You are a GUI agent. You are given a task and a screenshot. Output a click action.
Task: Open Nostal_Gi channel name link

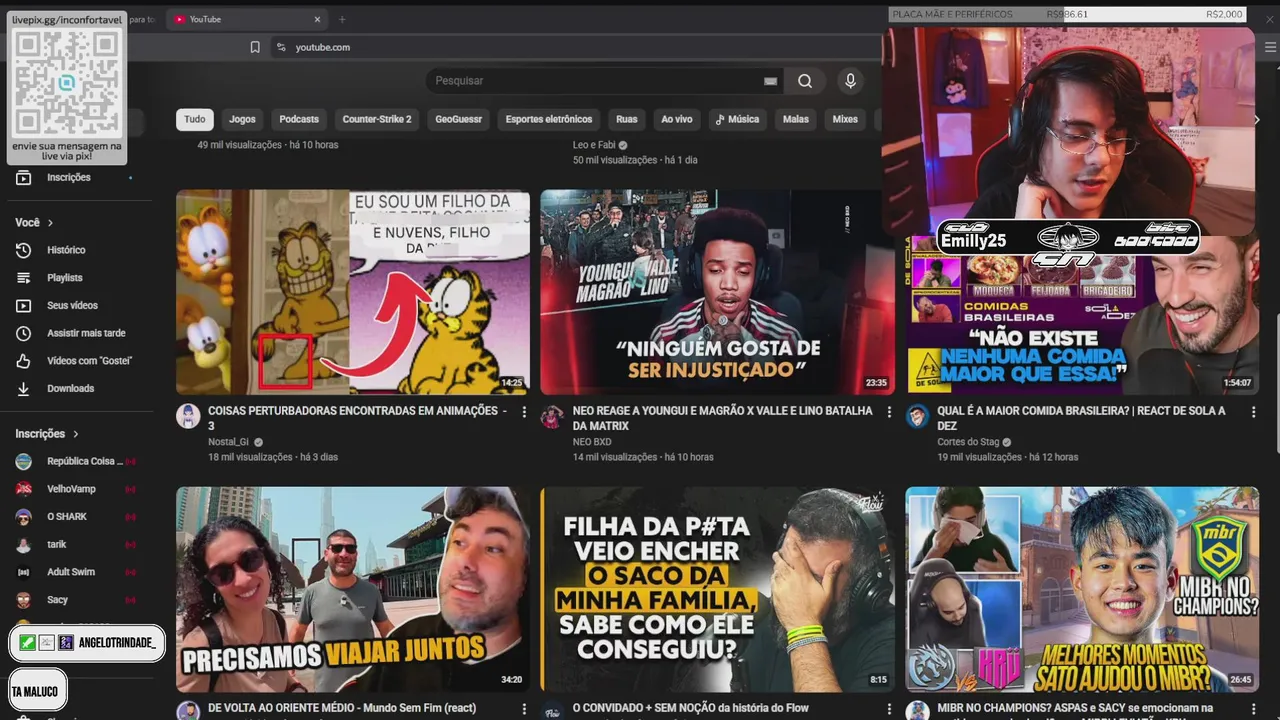coord(228,442)
